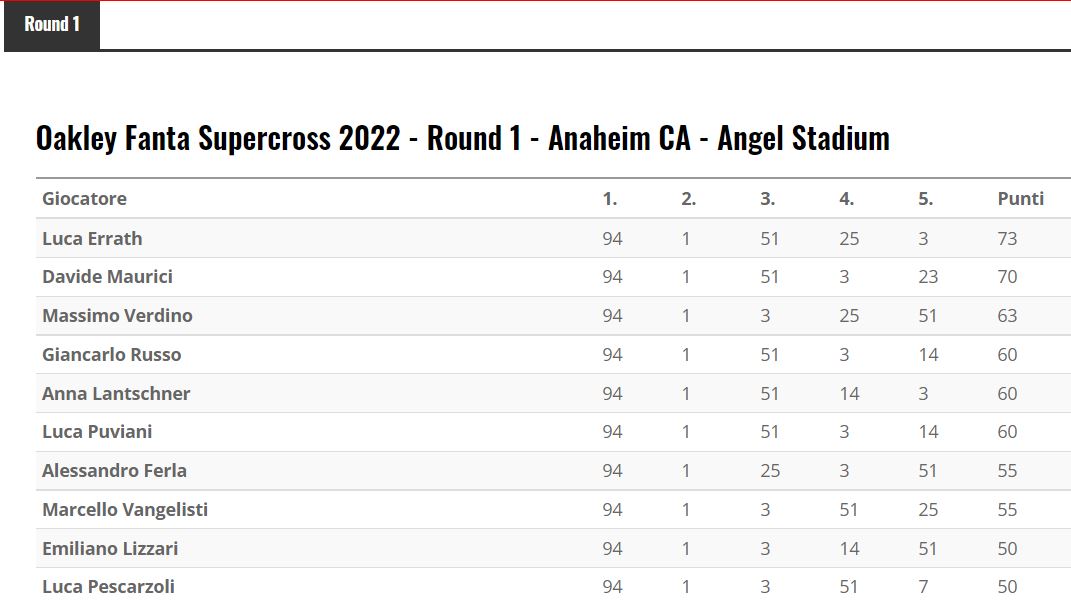Screen dimensions: 1071x606
Task: Click Massimo Verdino's 63 points cell
Action: 1007,316
